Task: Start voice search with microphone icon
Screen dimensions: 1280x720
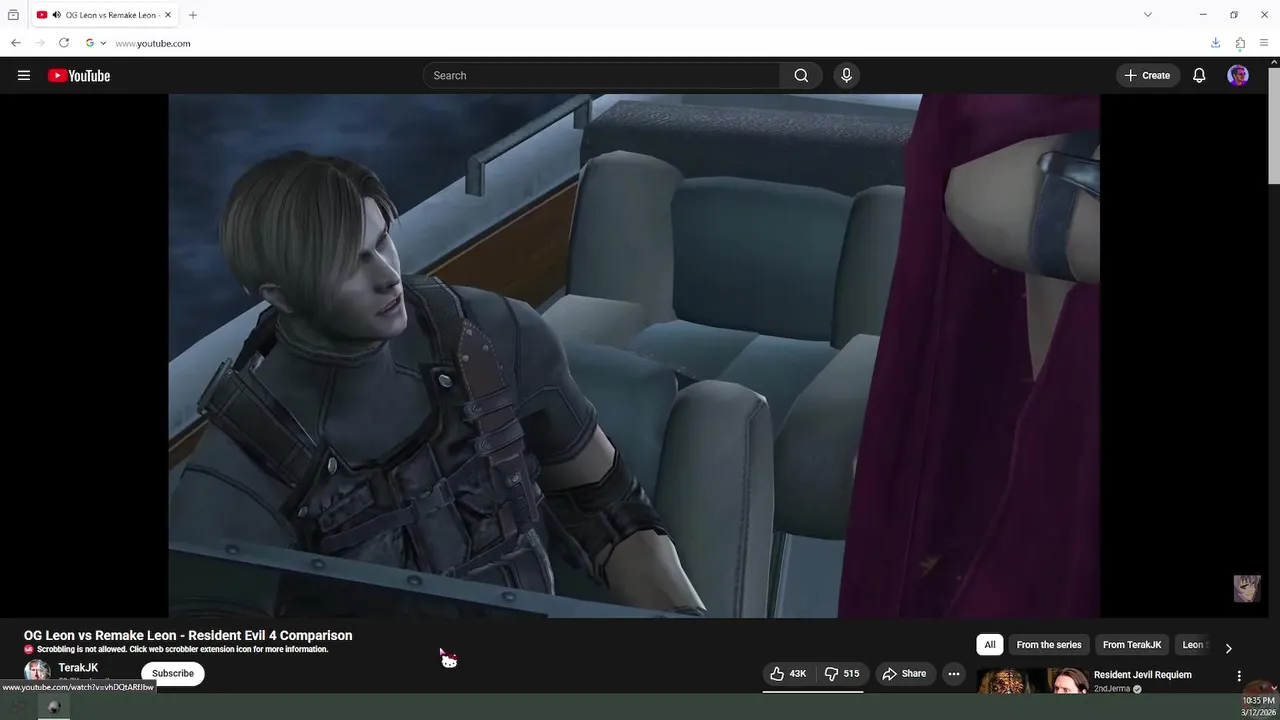Action: click(x=846, y=75)
